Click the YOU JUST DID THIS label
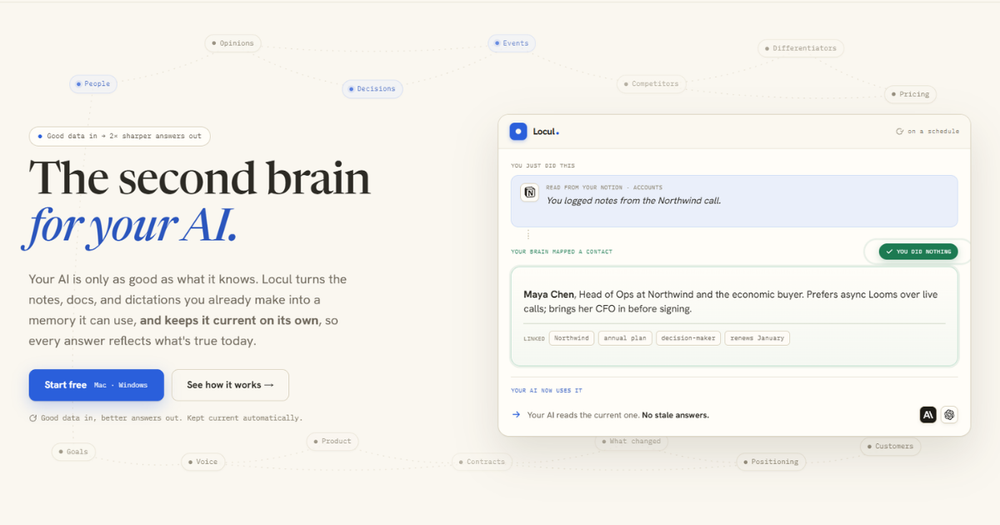This screenshot has height=525, width=1000. 543,166
